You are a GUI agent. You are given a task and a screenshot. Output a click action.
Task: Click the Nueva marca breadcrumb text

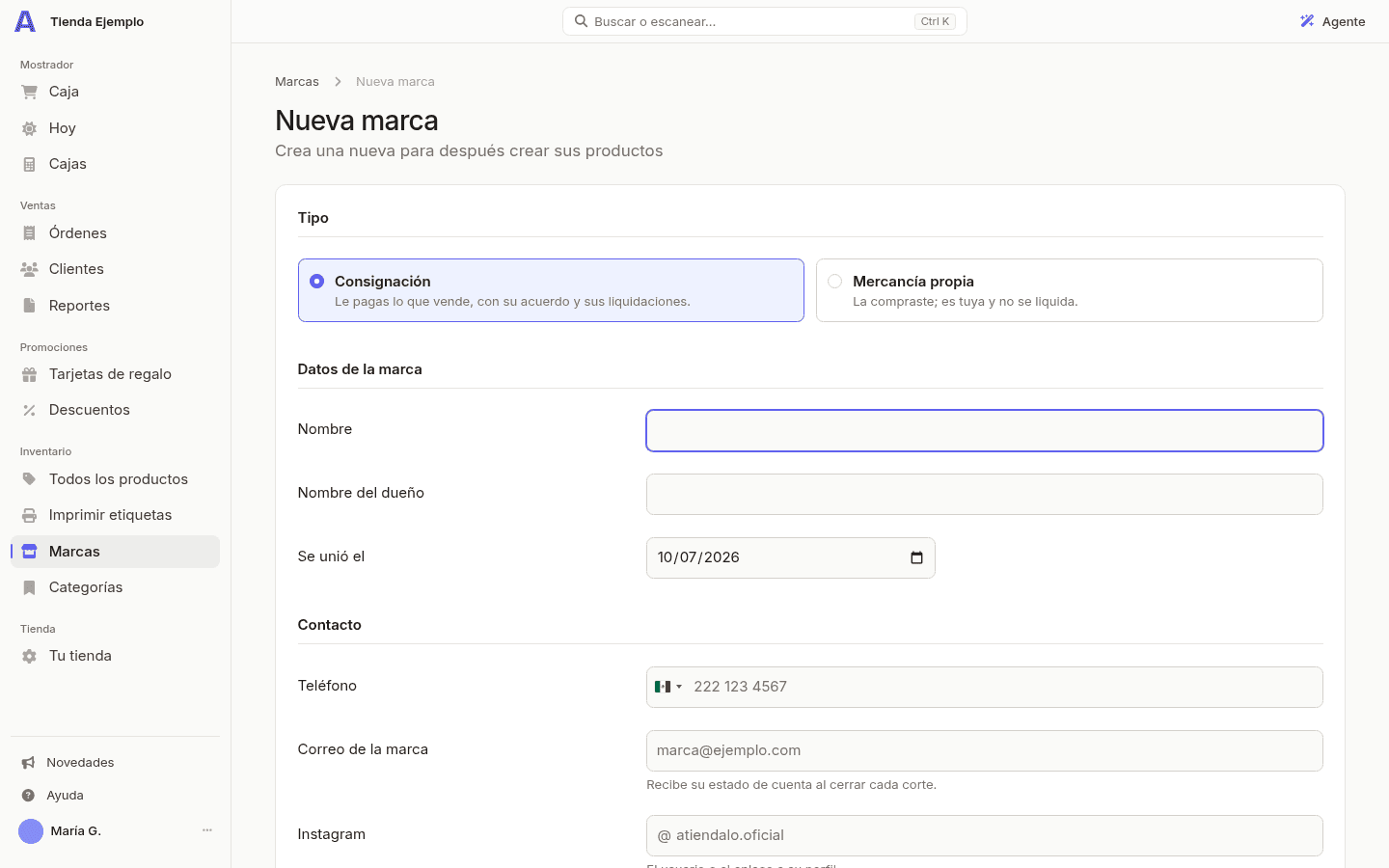click(x=395, y=82)
